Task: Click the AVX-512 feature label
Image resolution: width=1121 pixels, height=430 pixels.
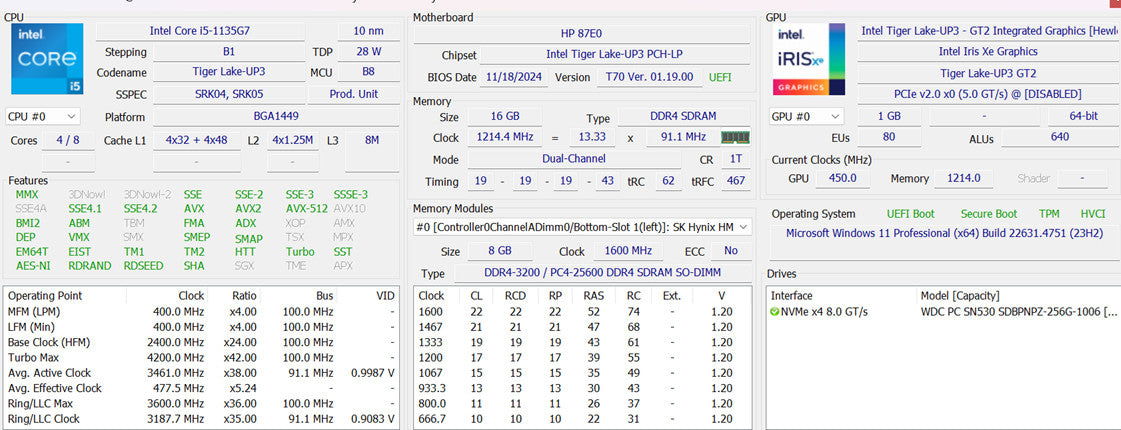Action: (307, 209)
